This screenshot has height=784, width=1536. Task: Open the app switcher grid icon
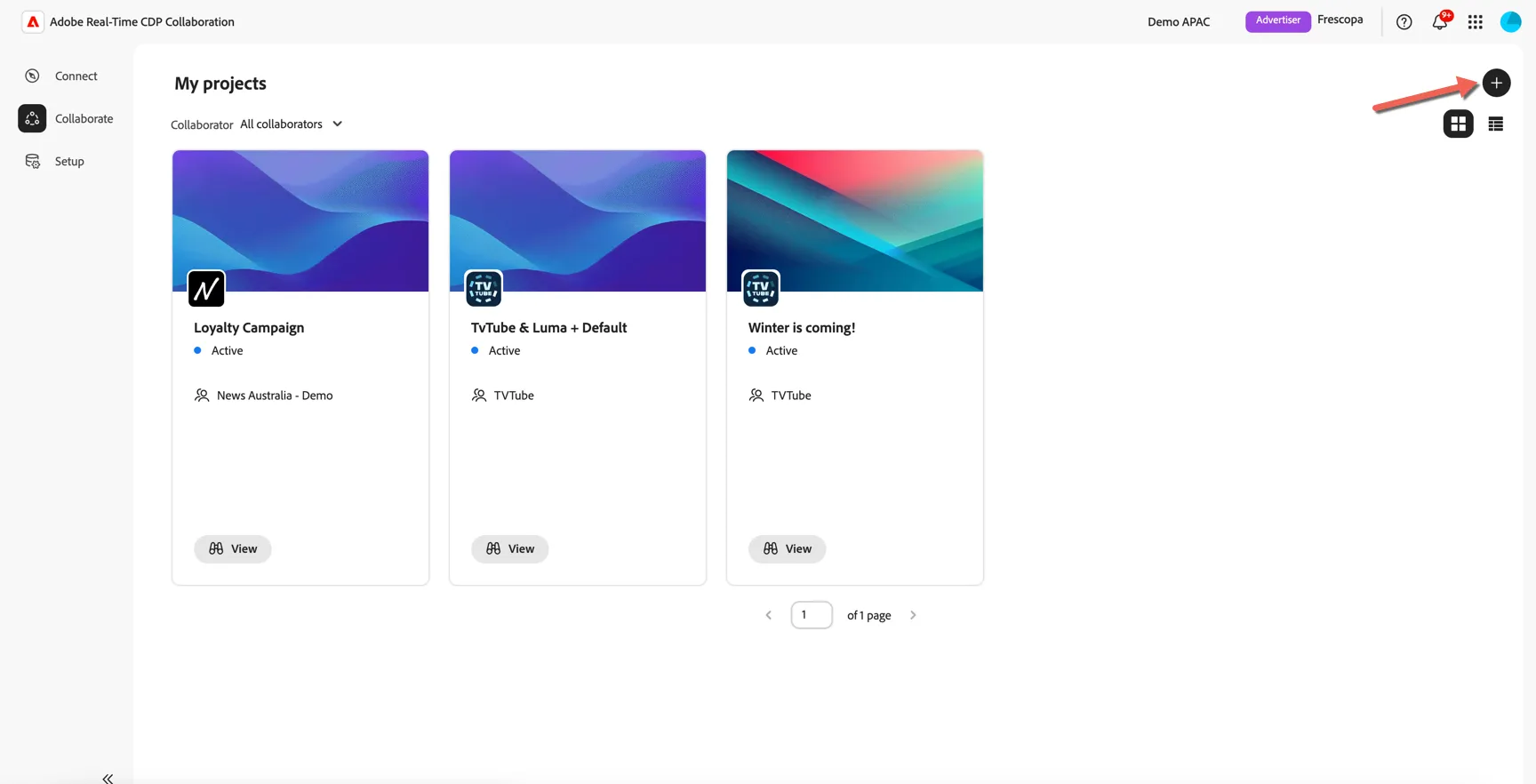1476,22
